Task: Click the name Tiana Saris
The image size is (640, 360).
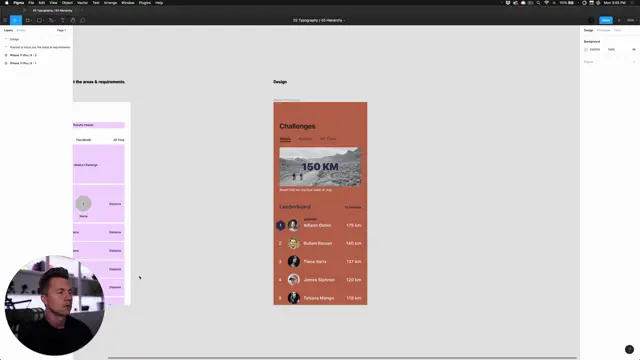Action: (315, 262)
